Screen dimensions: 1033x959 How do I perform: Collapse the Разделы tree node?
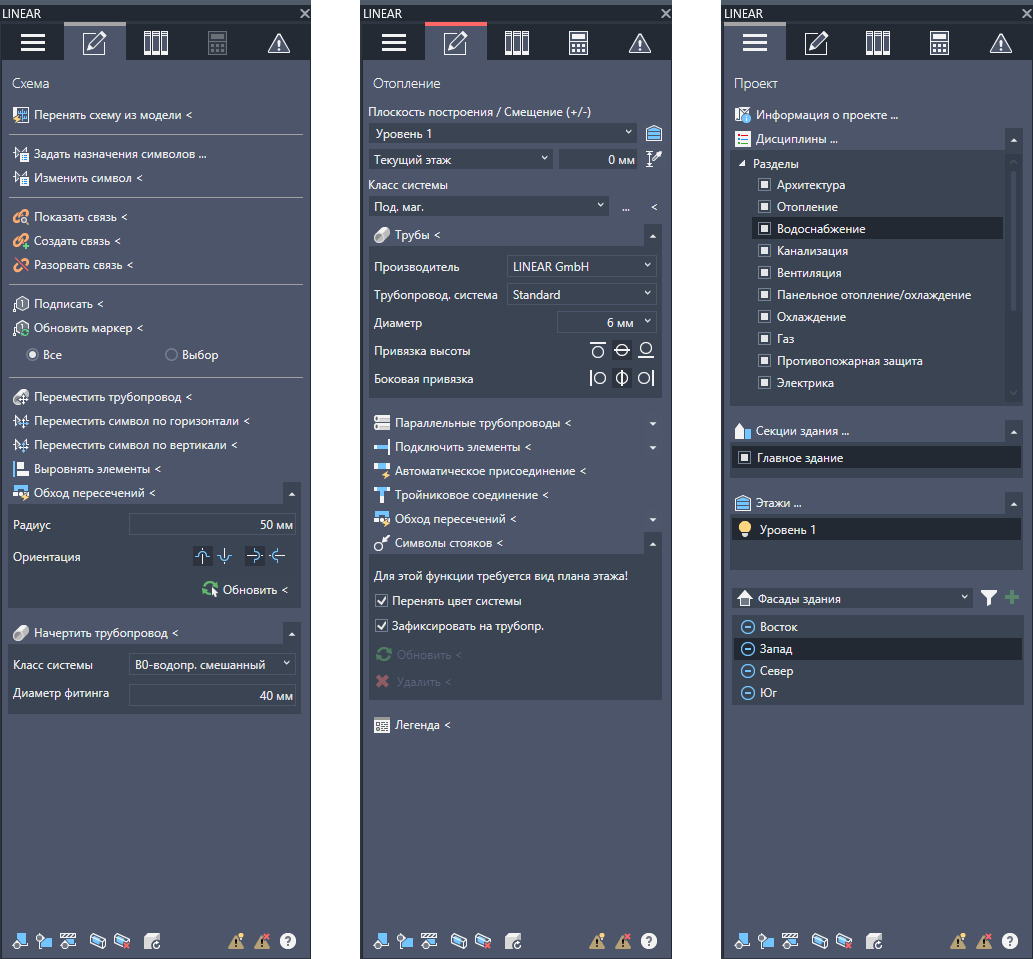click(x=742, y=164)
